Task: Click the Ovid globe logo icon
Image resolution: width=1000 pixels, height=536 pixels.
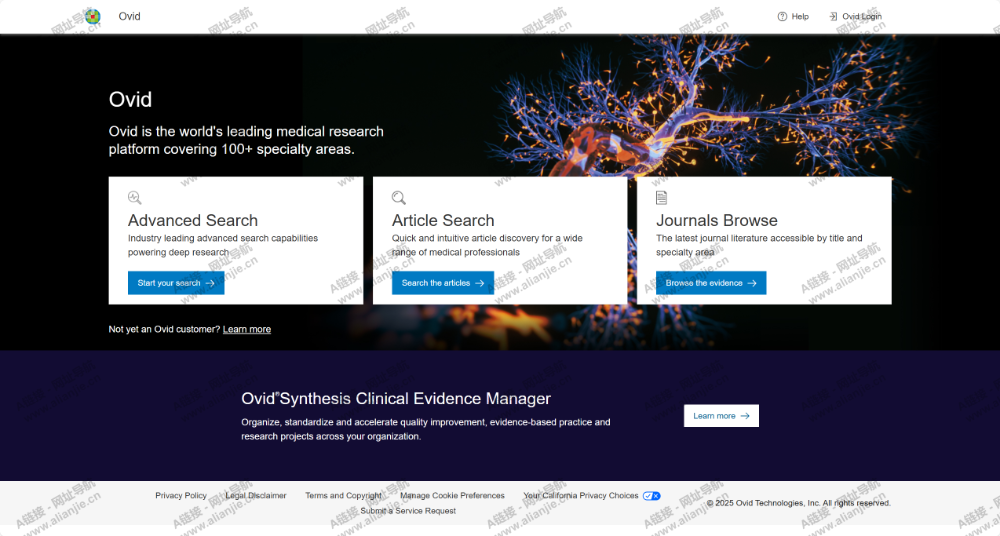Action: point(92,16)
